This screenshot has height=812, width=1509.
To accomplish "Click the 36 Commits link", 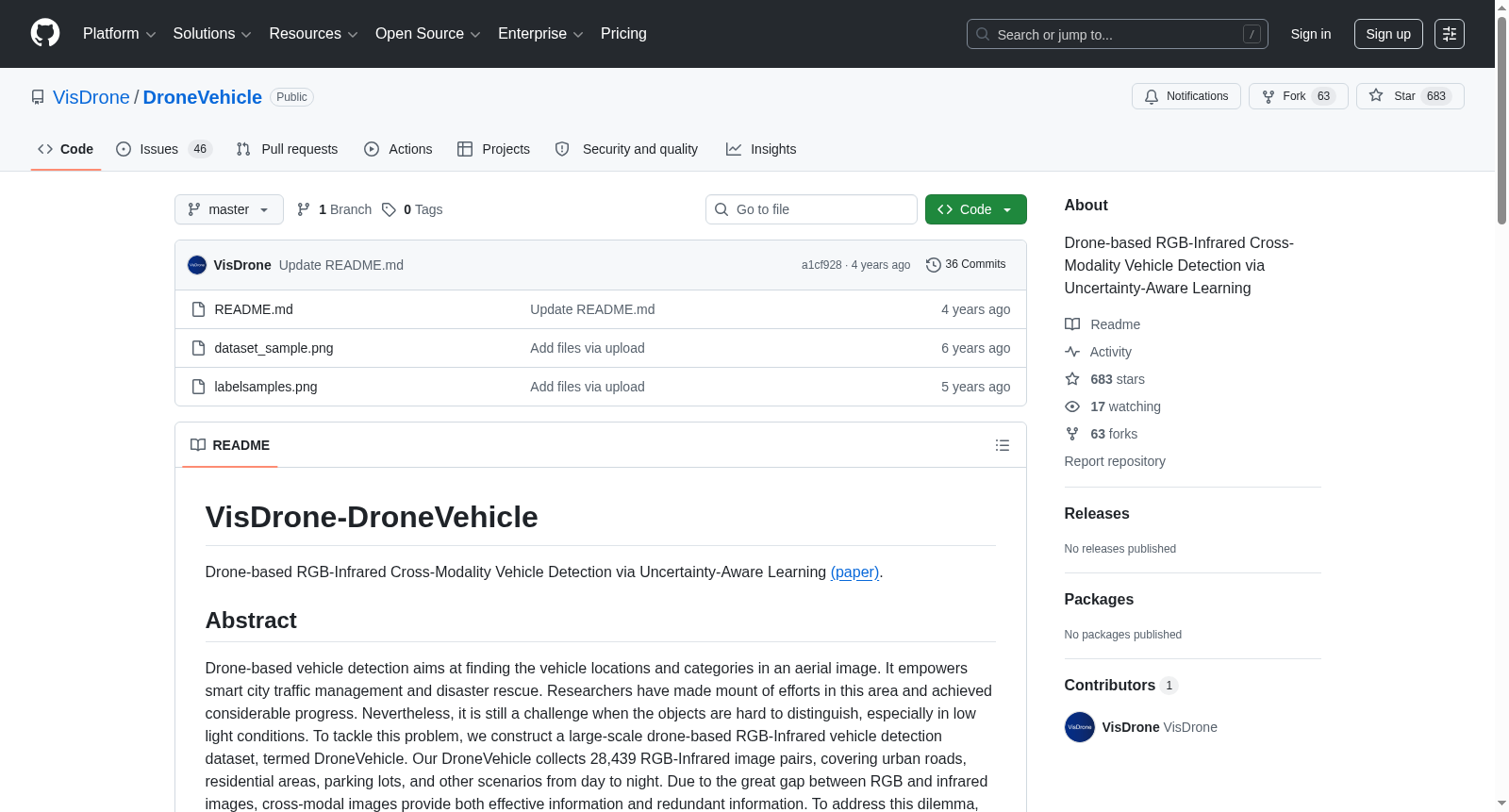I will [x=966, y=265].
